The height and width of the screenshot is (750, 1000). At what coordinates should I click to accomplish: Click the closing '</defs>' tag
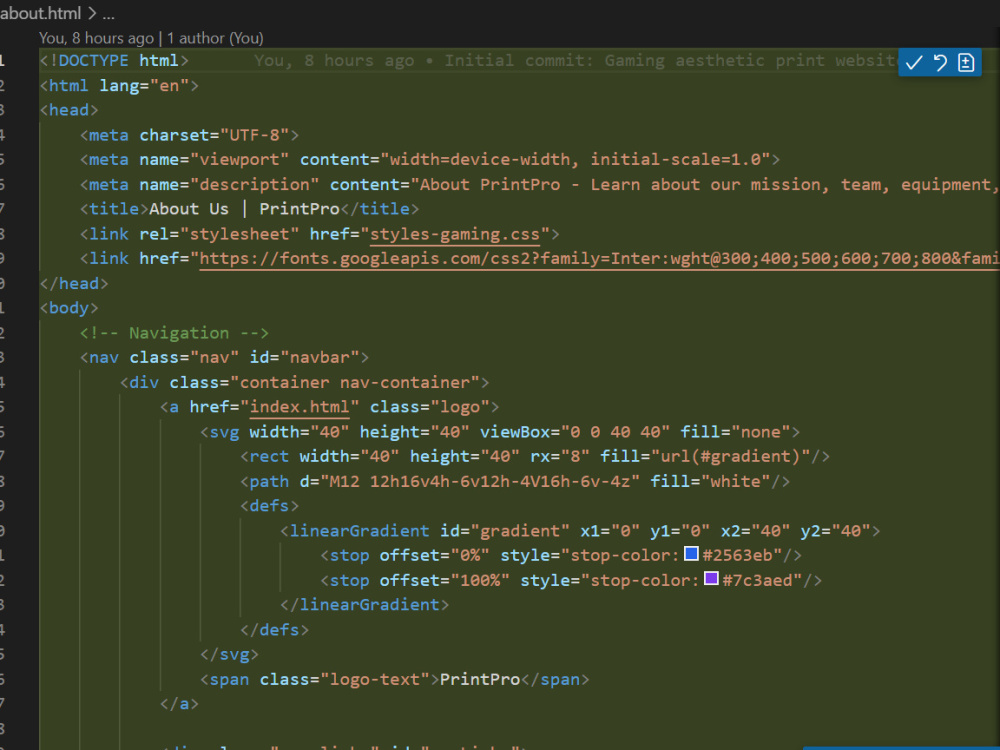pos(274,630)
